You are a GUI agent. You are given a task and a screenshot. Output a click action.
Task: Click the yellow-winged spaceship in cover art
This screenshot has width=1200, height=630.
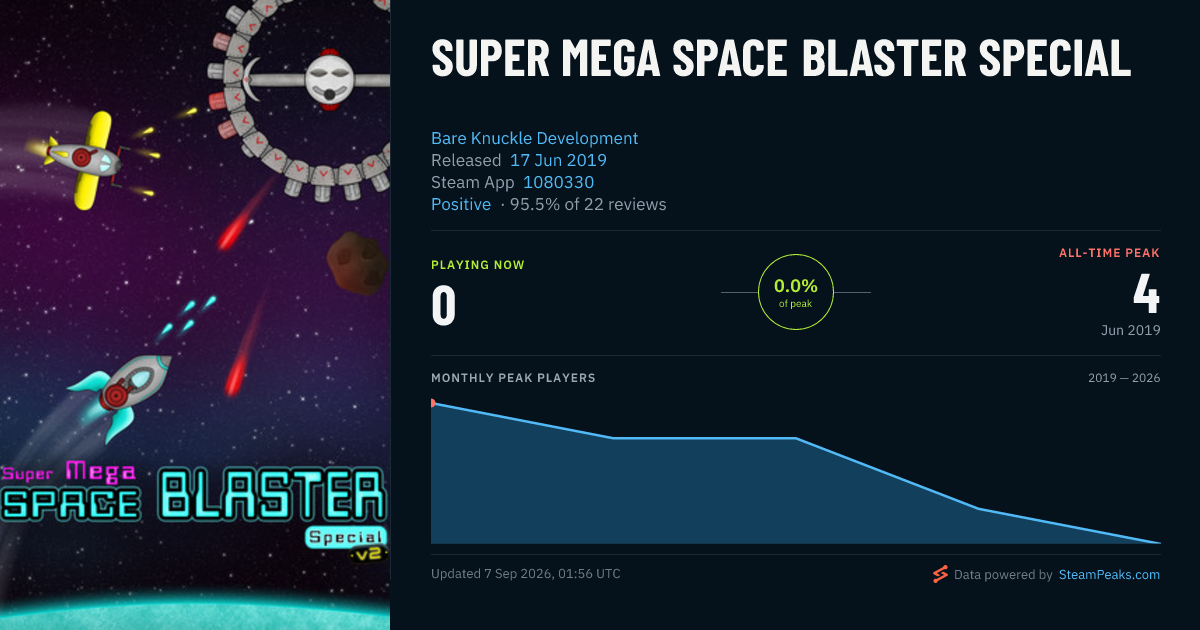(x=92, y=160)
